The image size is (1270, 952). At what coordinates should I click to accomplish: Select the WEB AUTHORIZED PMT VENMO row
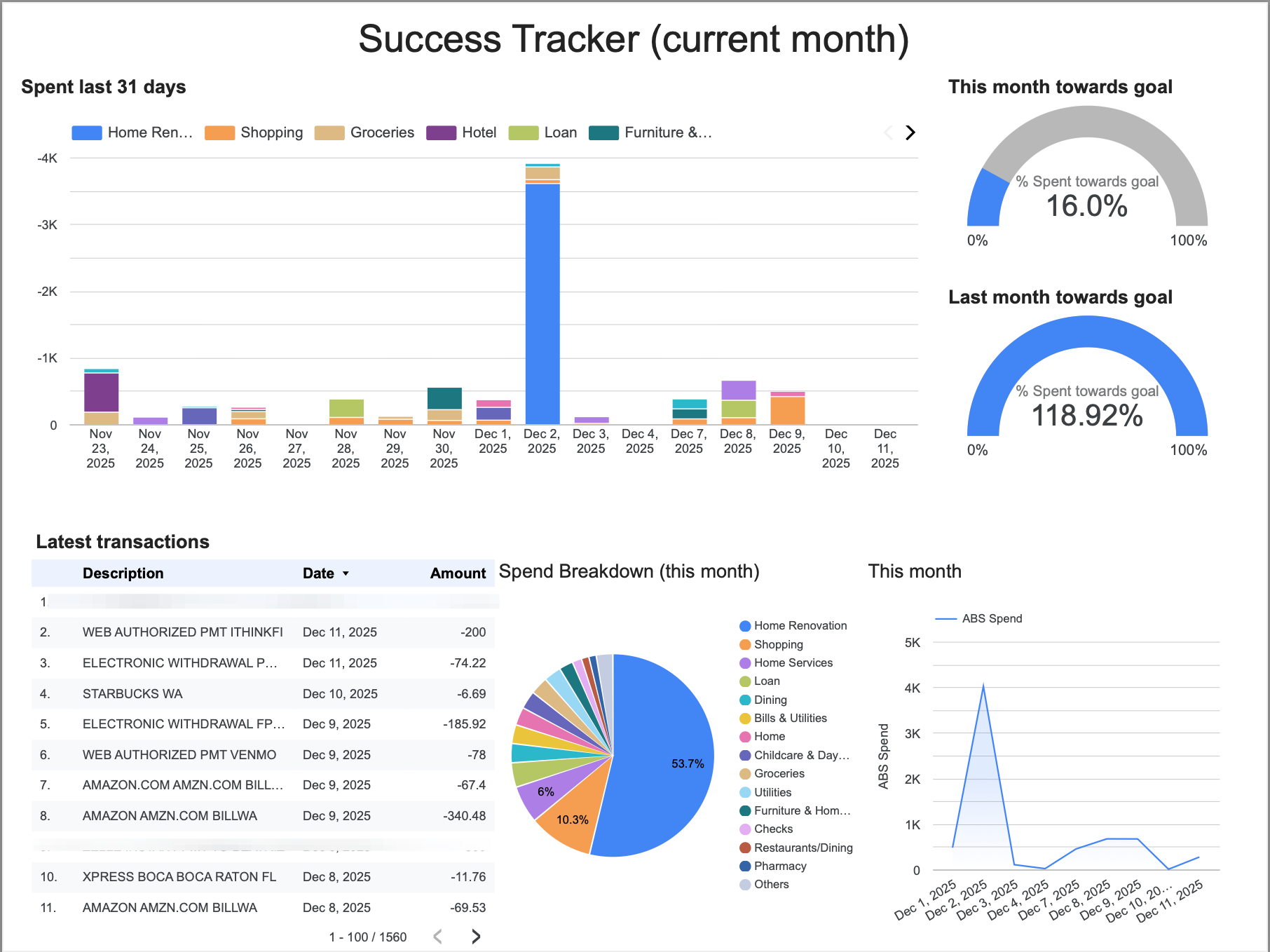point(263,755)
